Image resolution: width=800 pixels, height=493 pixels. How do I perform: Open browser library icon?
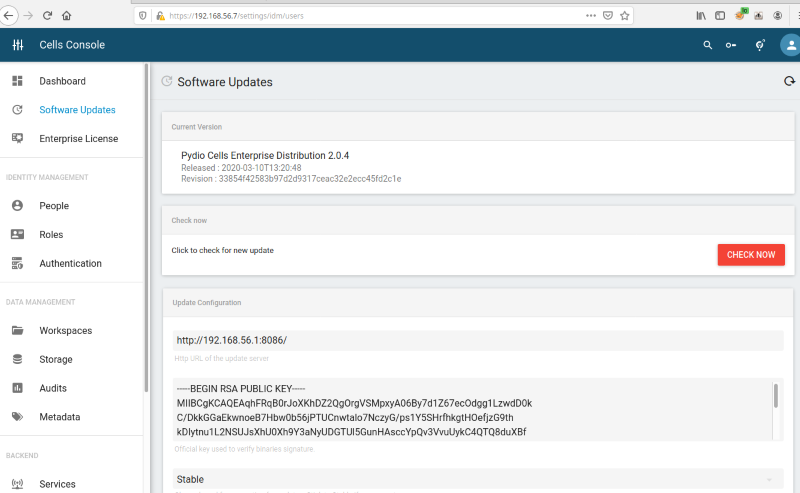[701, 16]
